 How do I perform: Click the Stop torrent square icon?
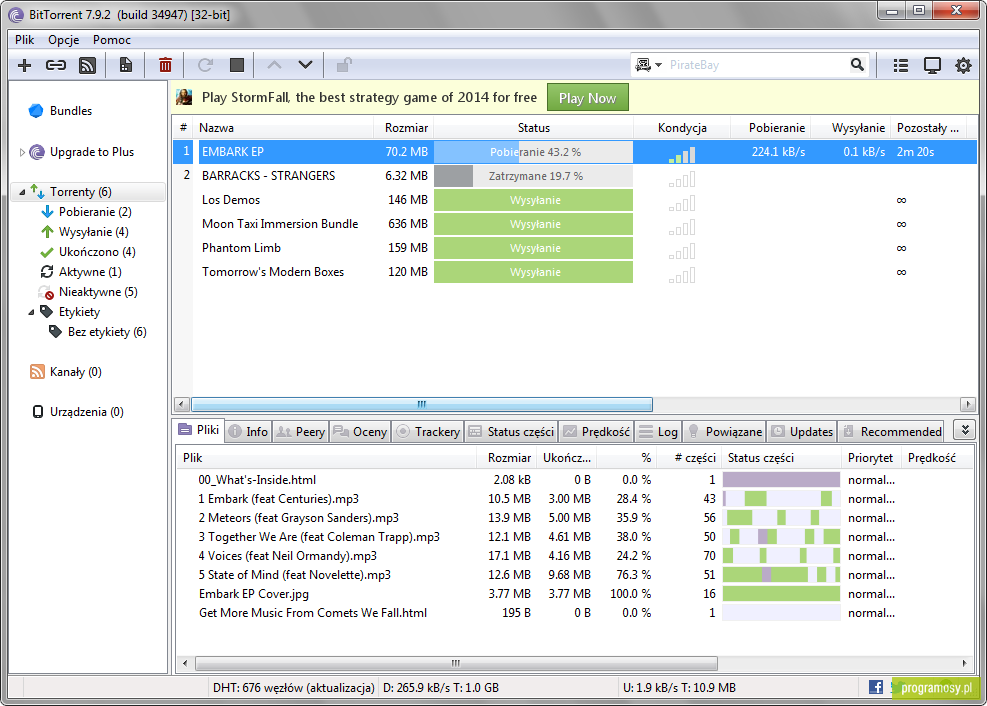click(x=237, y=65)
